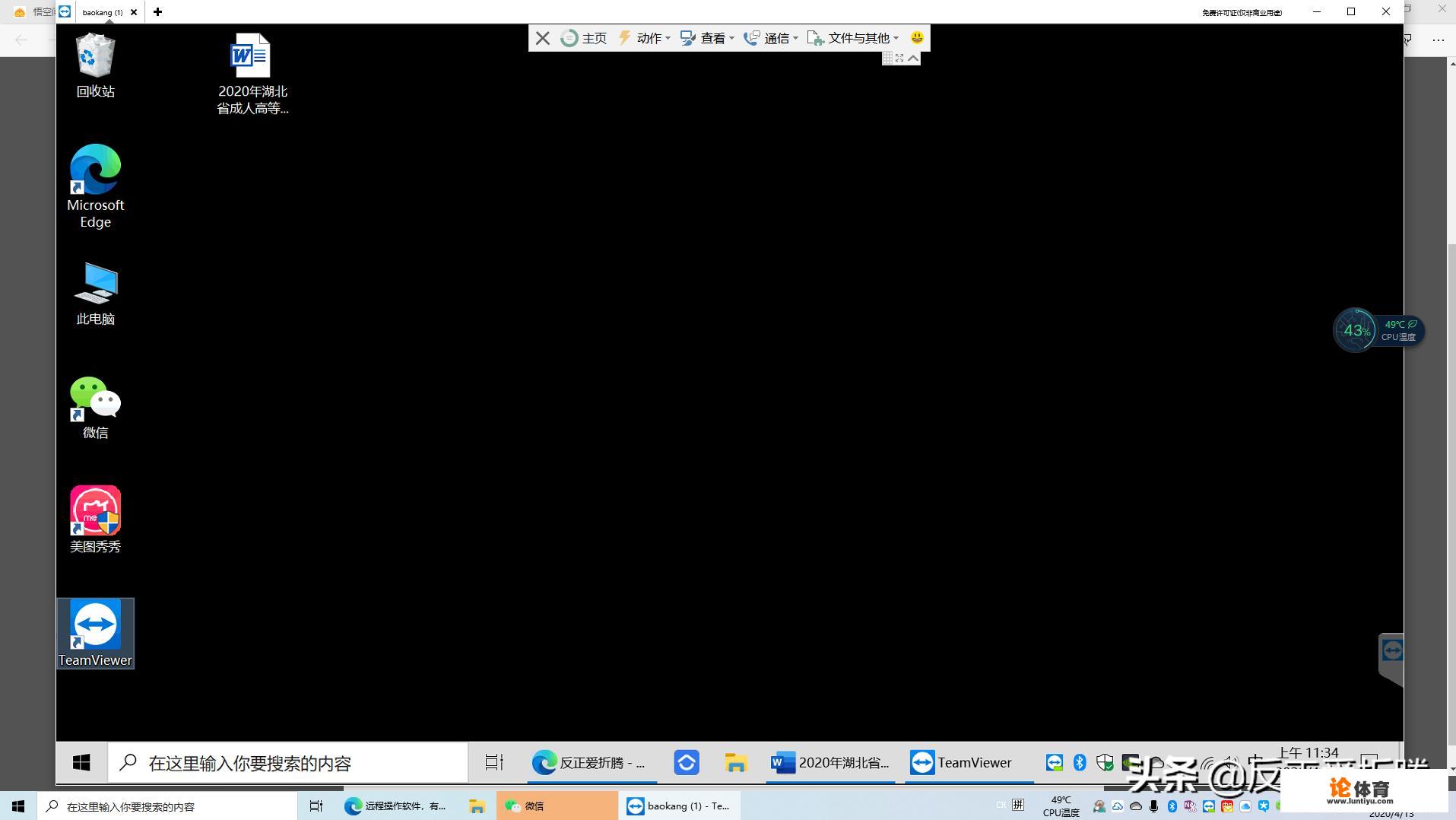Click the local tray TeamViewer icon
The width and height of the screenshot is (1456, 820).
click(x=1208, y=806)
